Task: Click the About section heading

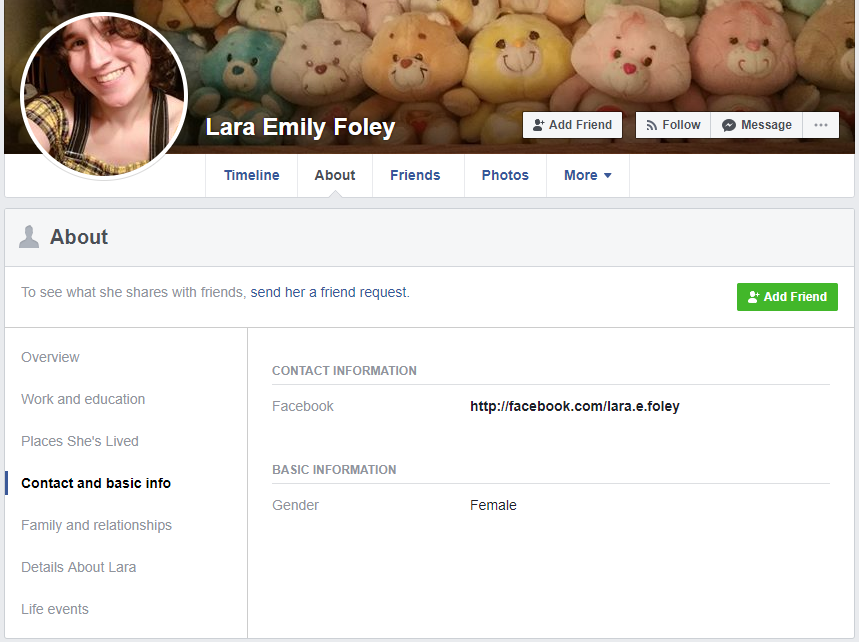Action: (x=79, y=237)
